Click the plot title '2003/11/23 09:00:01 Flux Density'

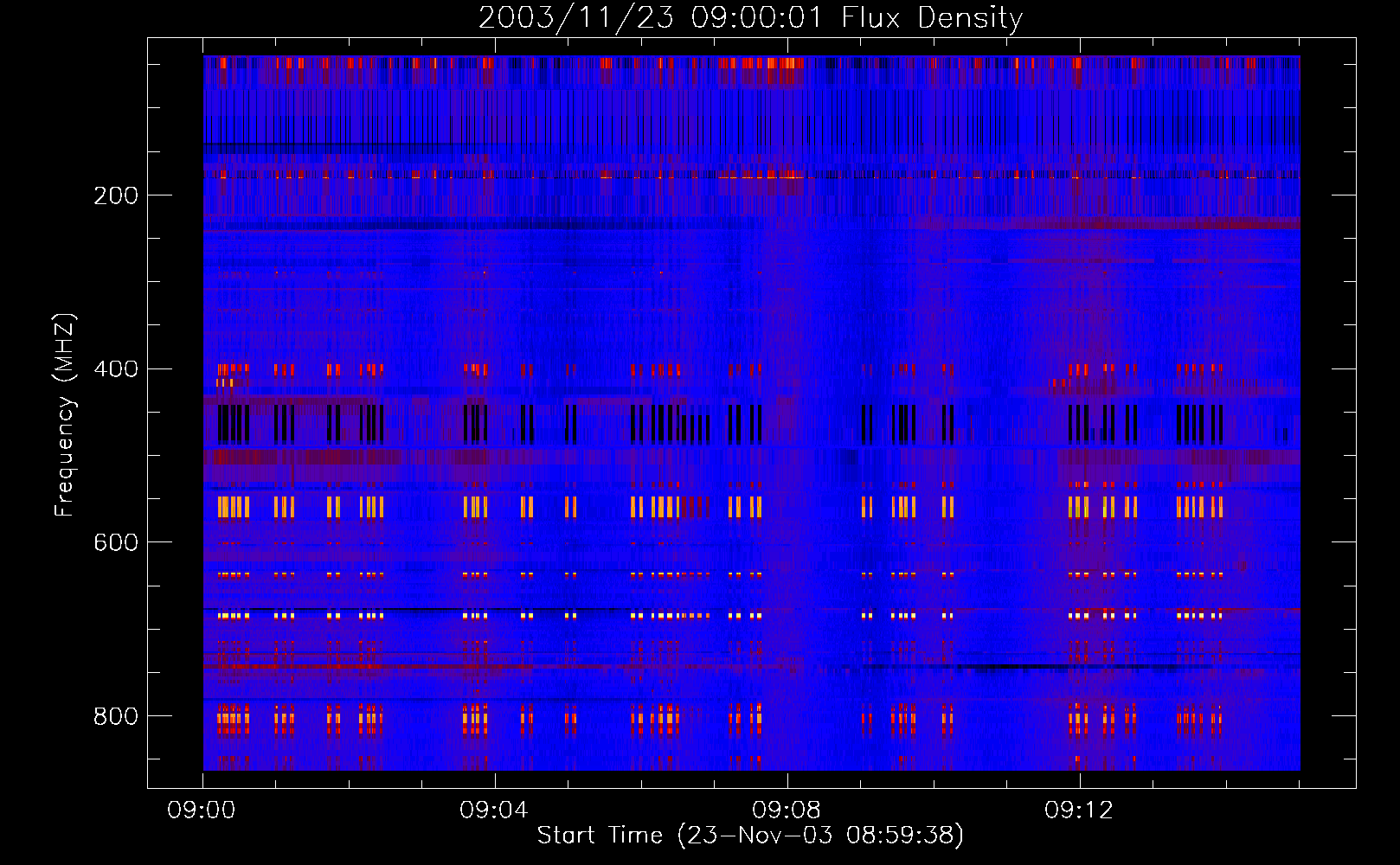(x=750, y=17)
